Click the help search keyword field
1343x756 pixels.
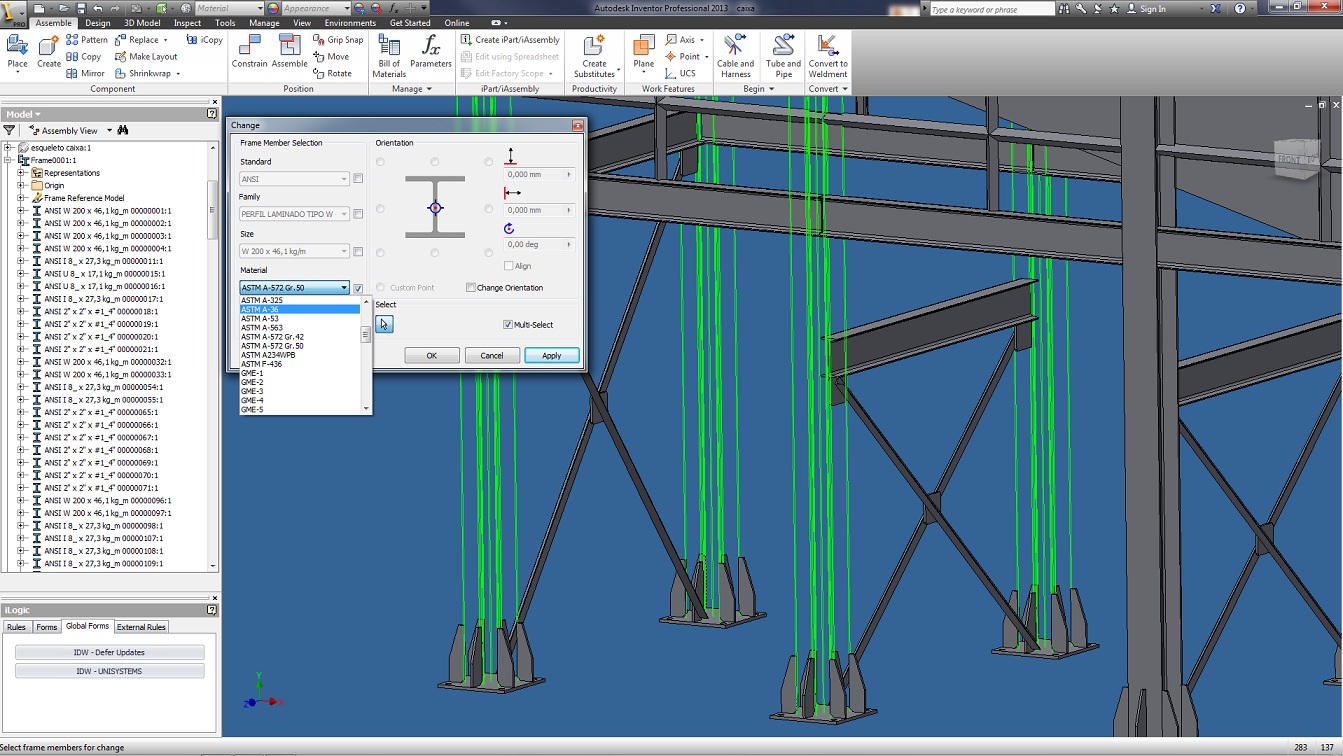992,9
